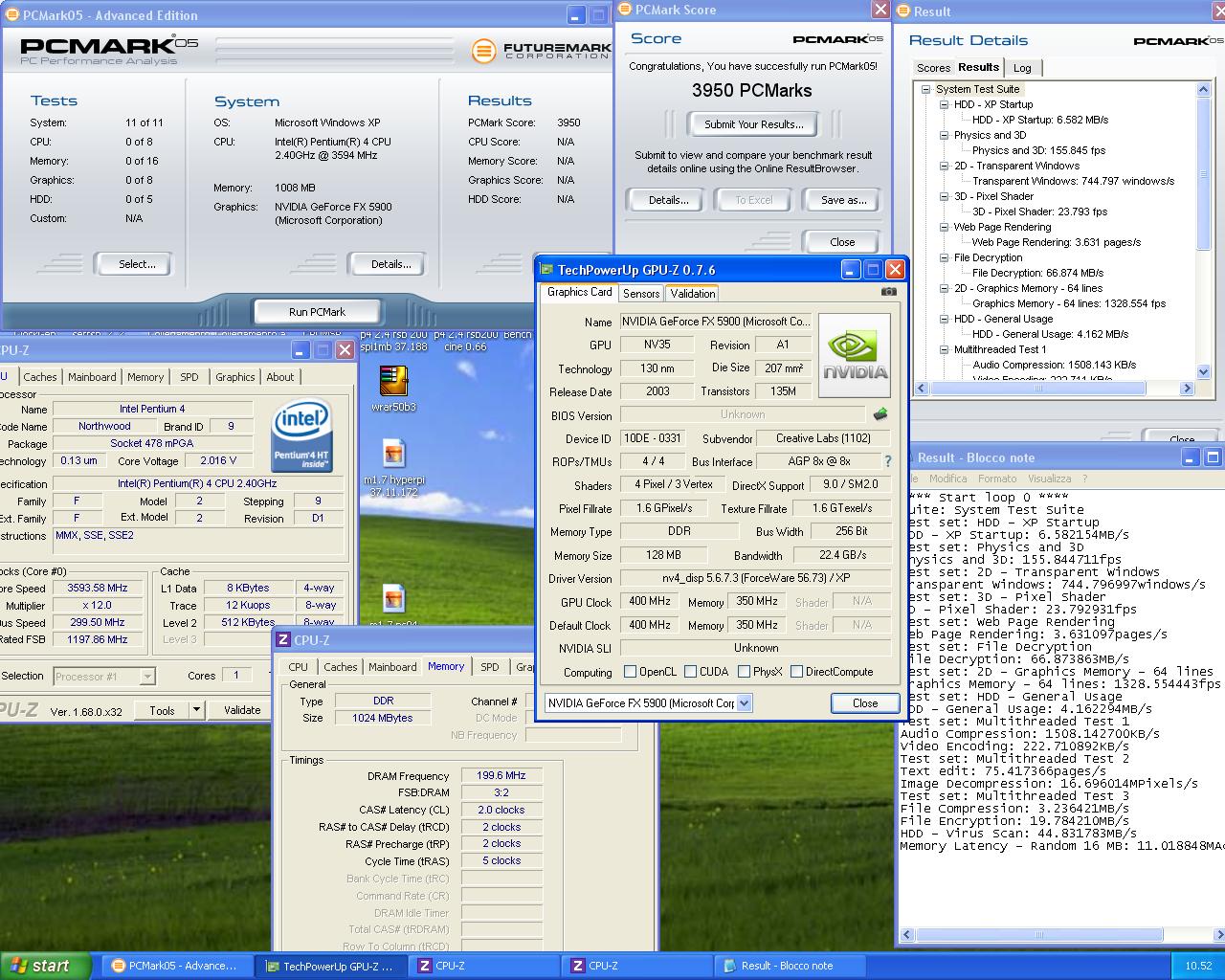Toggle the DirectCompute checkbox in GPU-Z

796,672
